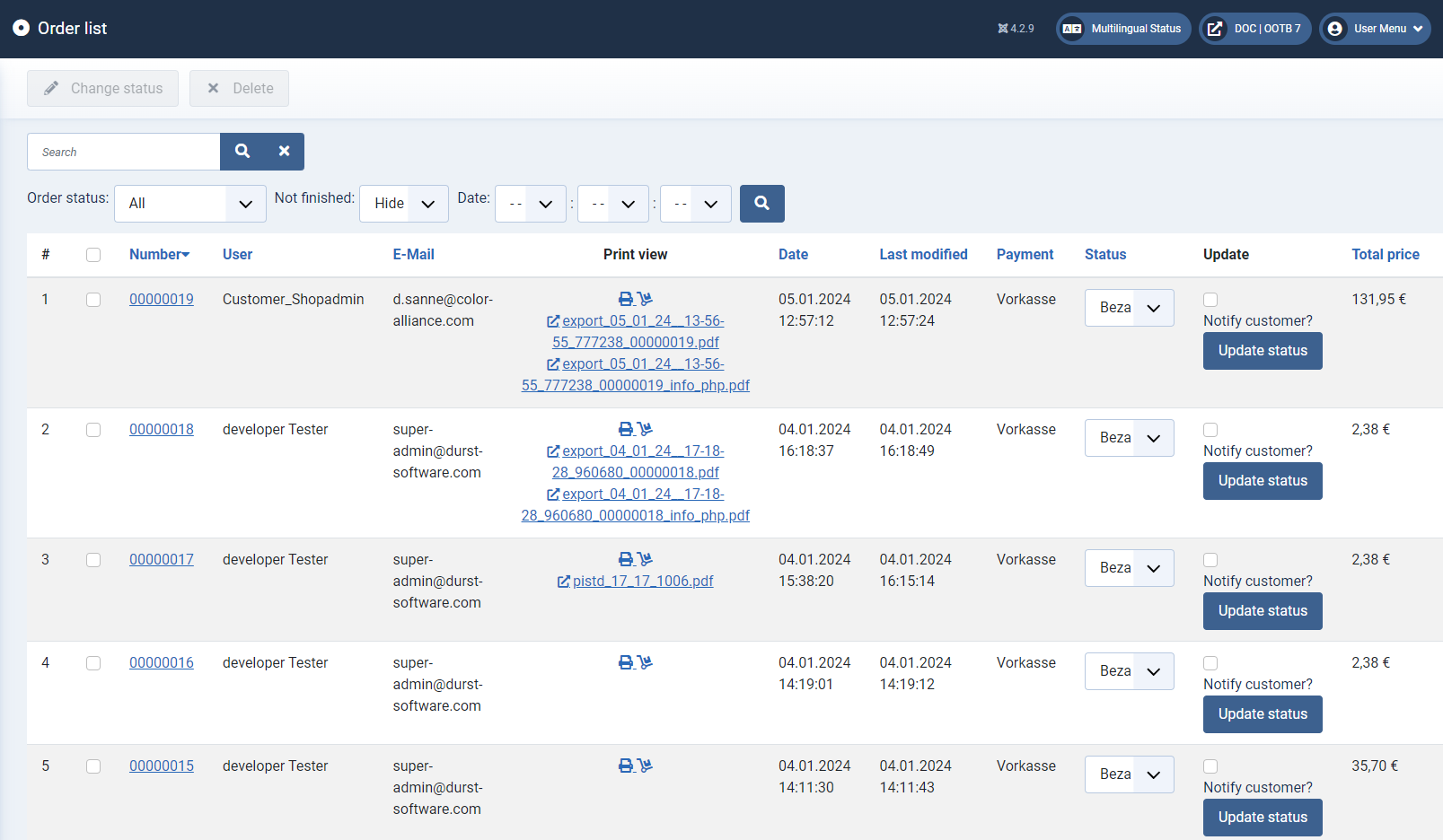Click the Order list circle icon
This screenshot has width=1443, height=840.
[x=21, y=28]
